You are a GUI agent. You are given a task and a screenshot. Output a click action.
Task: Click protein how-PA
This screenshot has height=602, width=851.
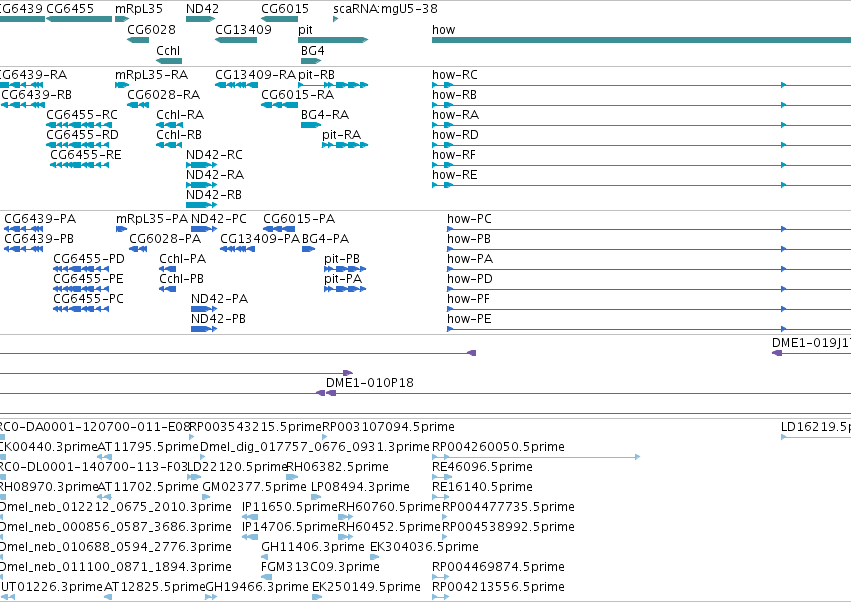click(470, 259)
